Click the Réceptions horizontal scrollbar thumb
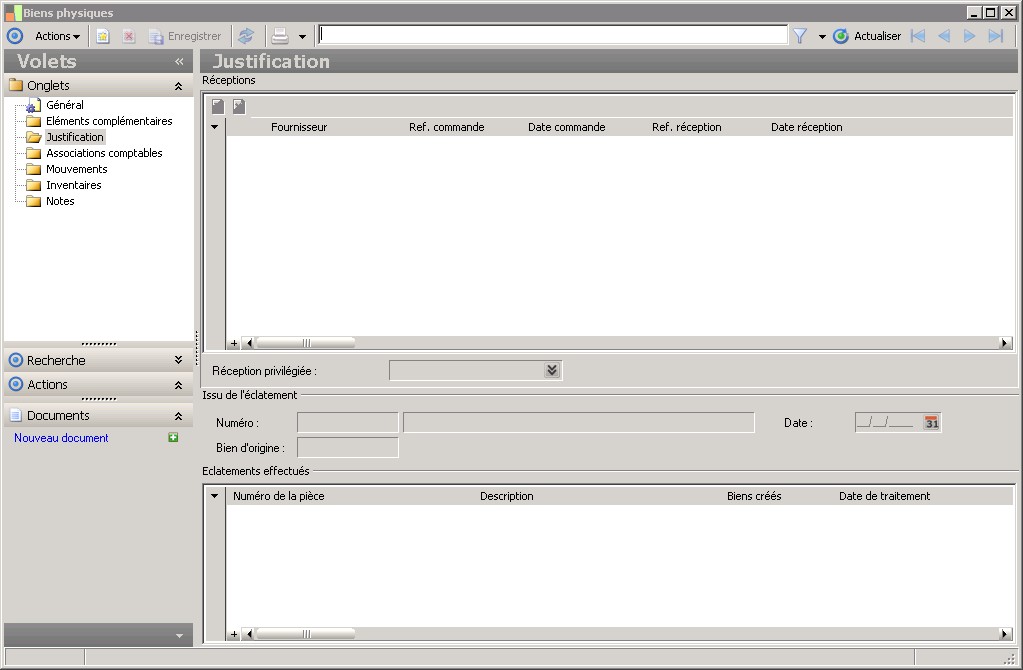The image size is (1023, 670). point(305,343)
